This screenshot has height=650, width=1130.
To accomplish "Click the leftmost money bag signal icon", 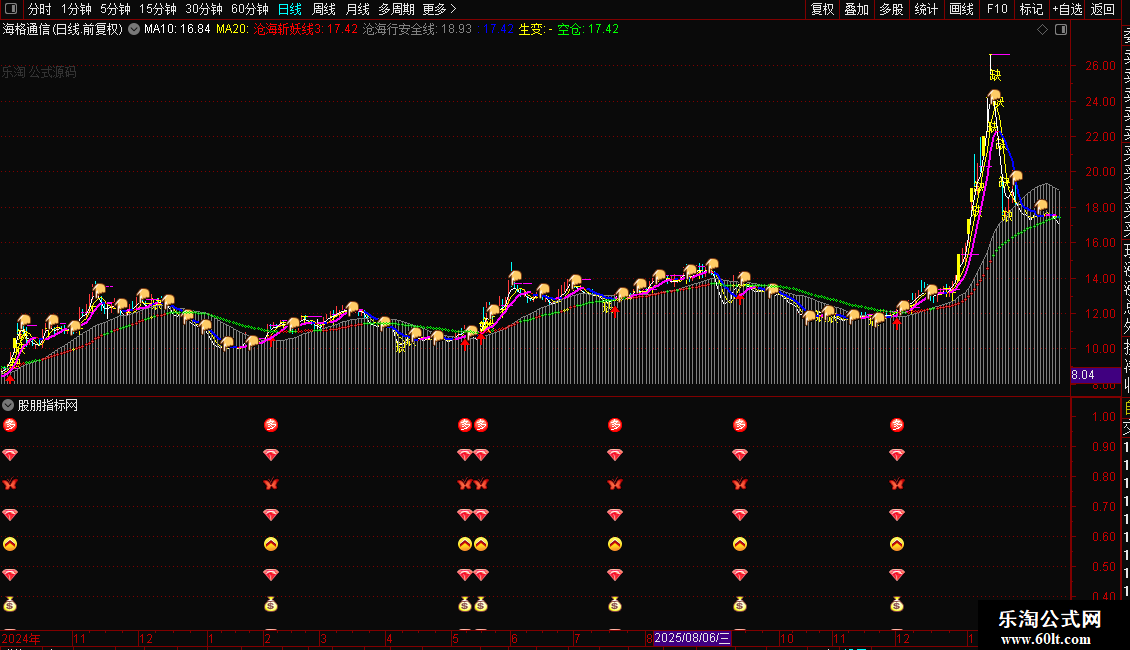I will tap(10, 604).
